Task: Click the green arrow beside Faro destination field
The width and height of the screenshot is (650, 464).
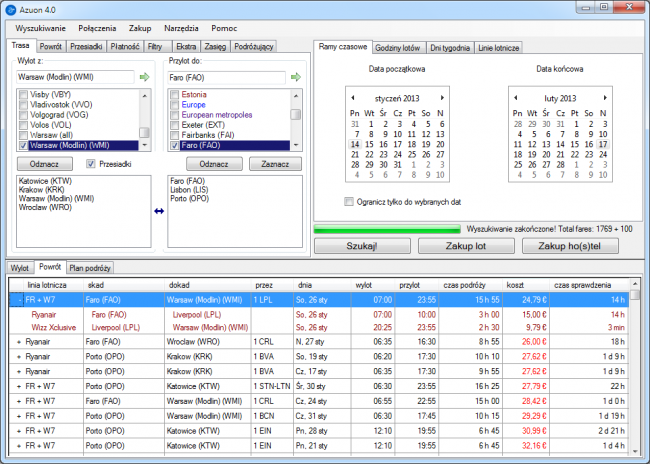Action: [x=296, y=76]
